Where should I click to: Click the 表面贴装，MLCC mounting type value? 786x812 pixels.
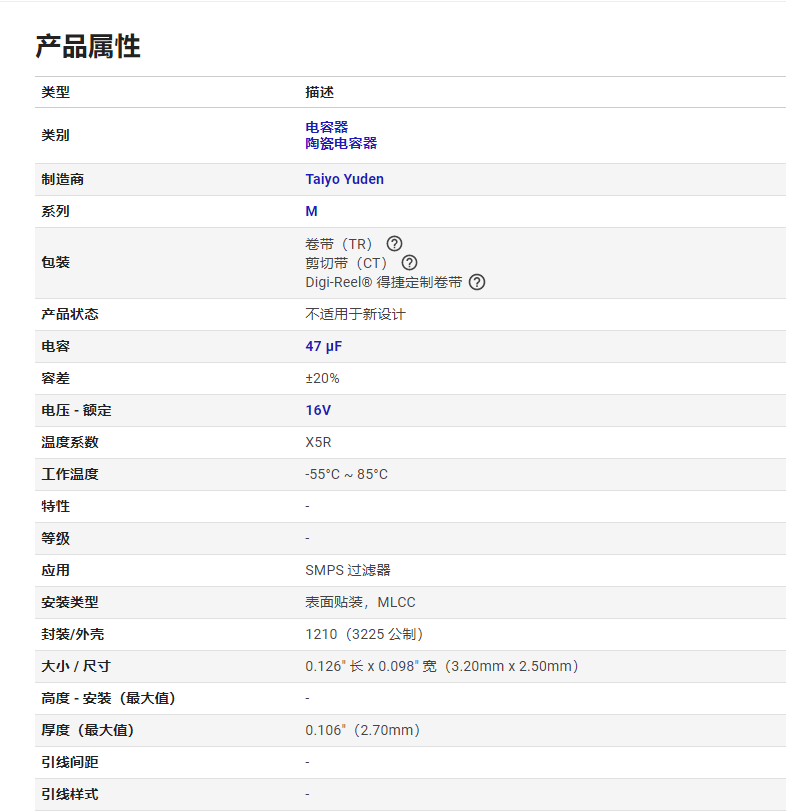[x=360, y=602]
